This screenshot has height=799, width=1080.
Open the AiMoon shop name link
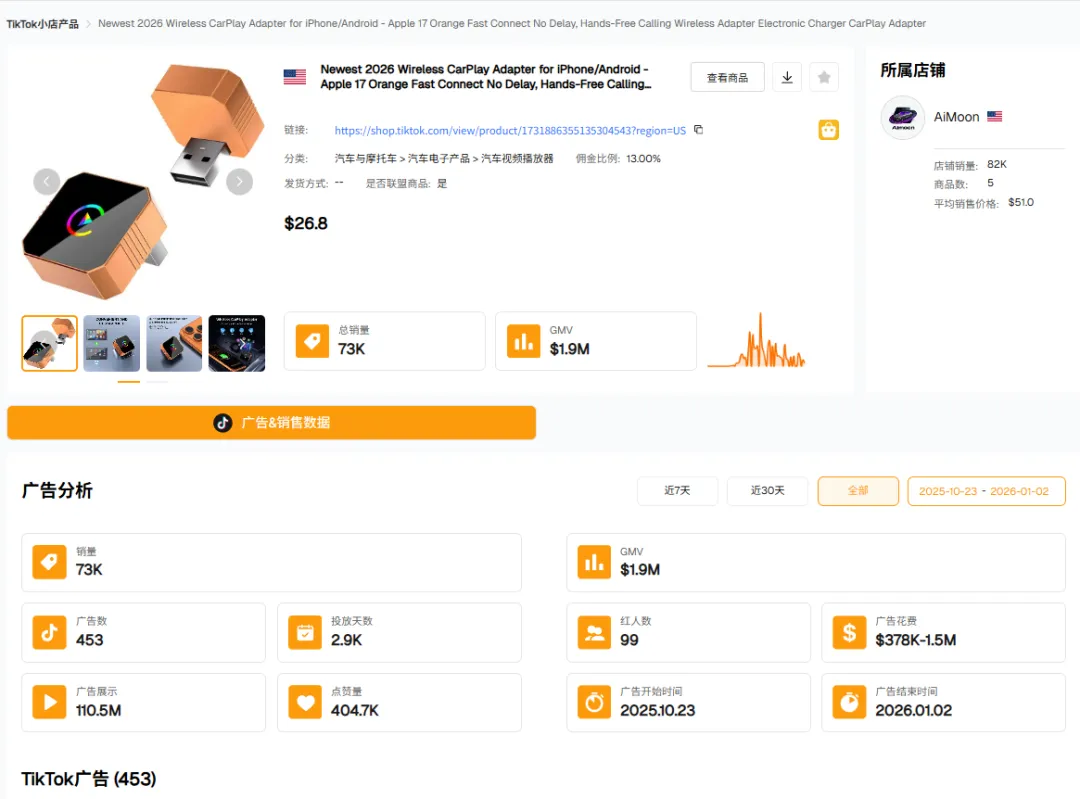(956, 116)
